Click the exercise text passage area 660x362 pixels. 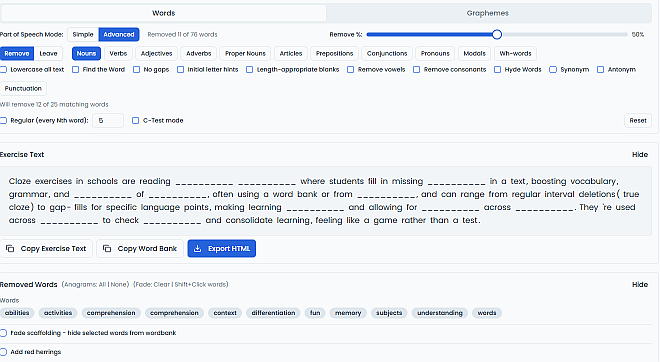click(326, 201)
